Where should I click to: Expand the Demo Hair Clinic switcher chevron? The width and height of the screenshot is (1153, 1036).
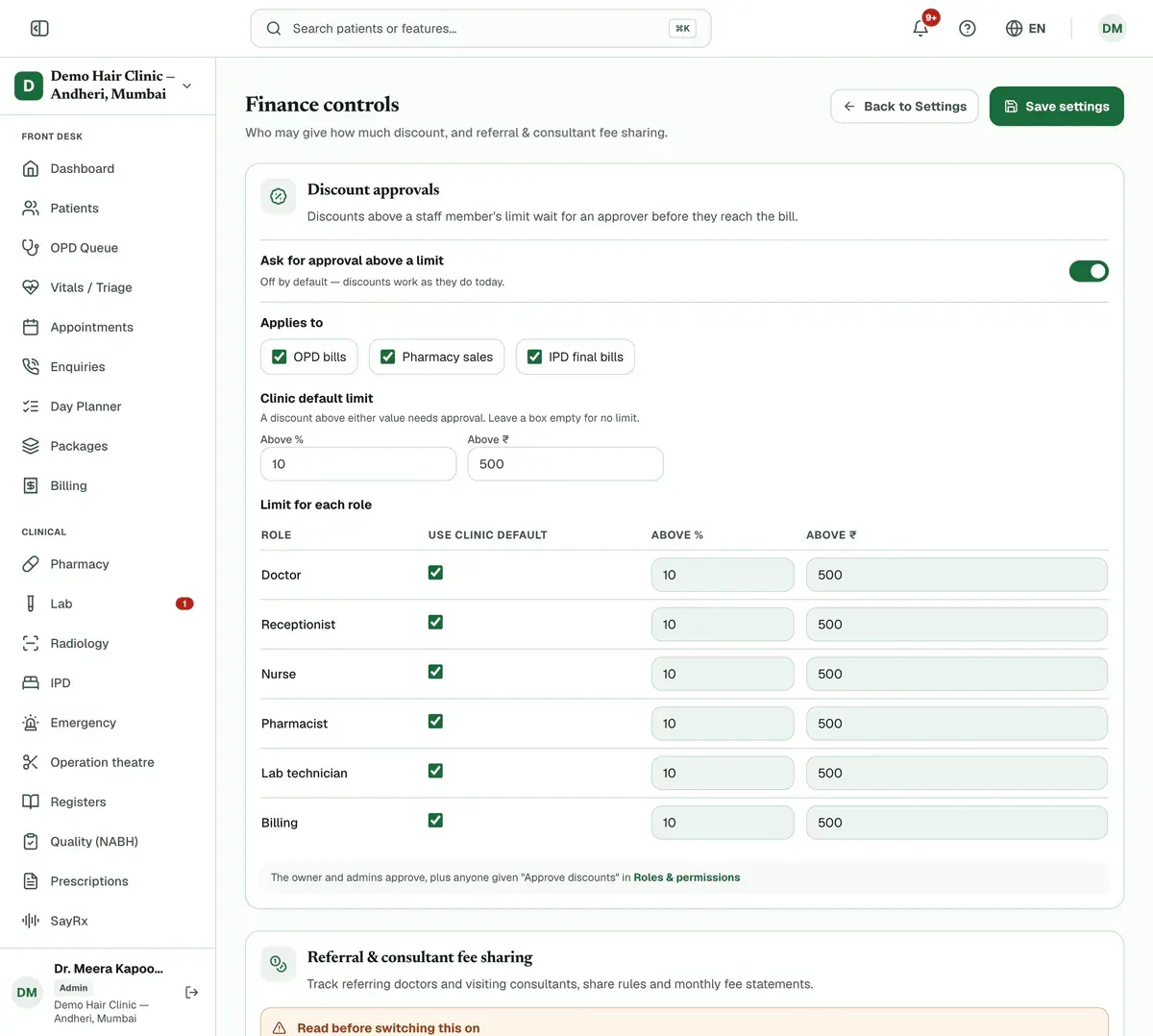(x=187, y=86)
